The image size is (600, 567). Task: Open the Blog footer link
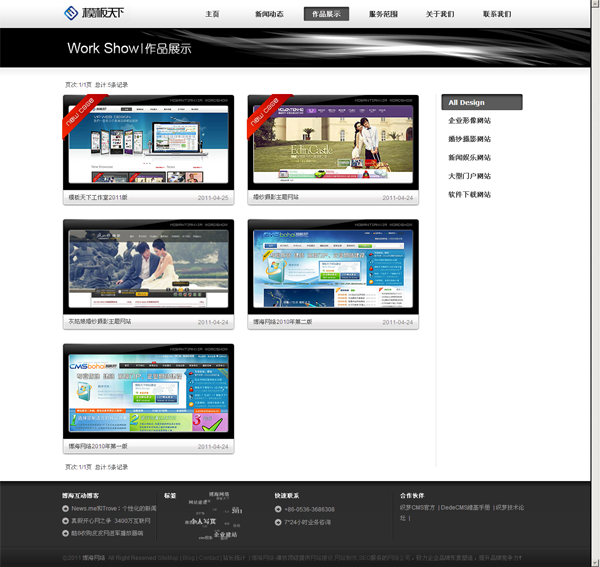pos(189,558)
